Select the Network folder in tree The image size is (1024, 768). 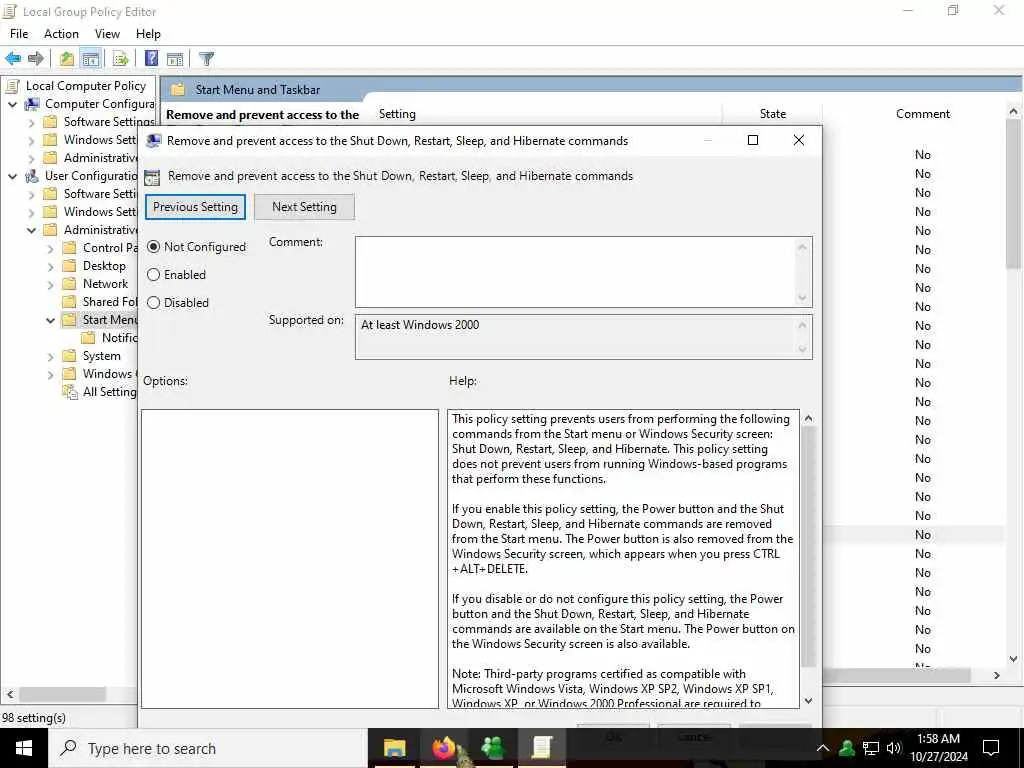click(105, 284)
